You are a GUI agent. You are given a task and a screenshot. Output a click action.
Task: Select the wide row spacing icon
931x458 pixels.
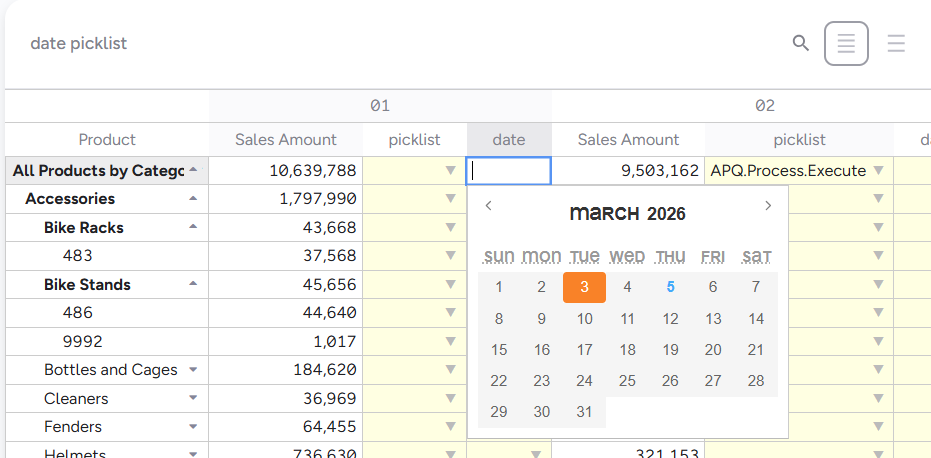(x=896, y=44)
